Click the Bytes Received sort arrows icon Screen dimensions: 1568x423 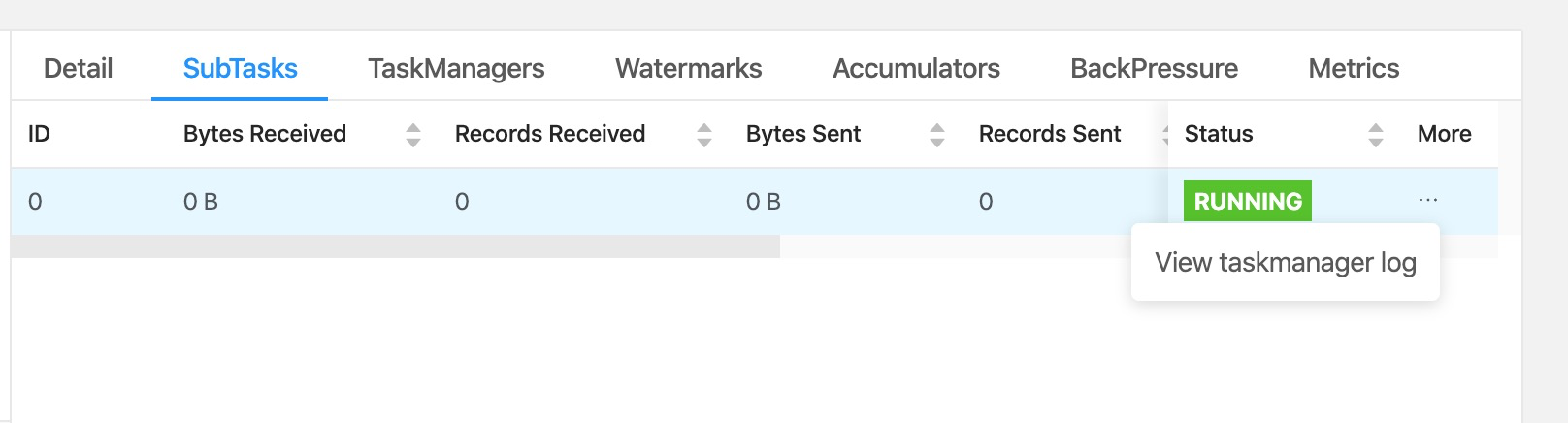413,135
